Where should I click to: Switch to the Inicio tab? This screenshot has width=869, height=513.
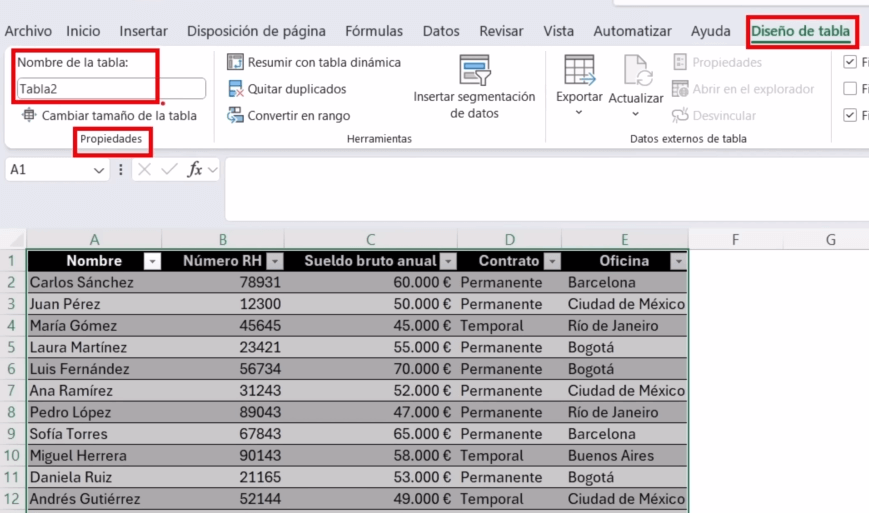coord(83,31)
